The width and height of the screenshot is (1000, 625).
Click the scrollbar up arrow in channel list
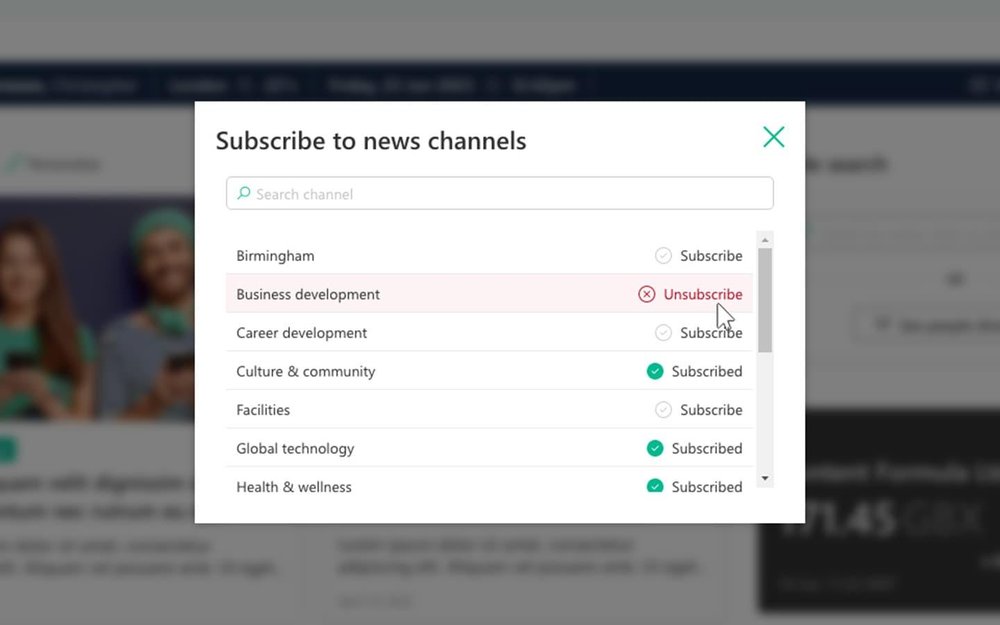(x=765, y=240)
